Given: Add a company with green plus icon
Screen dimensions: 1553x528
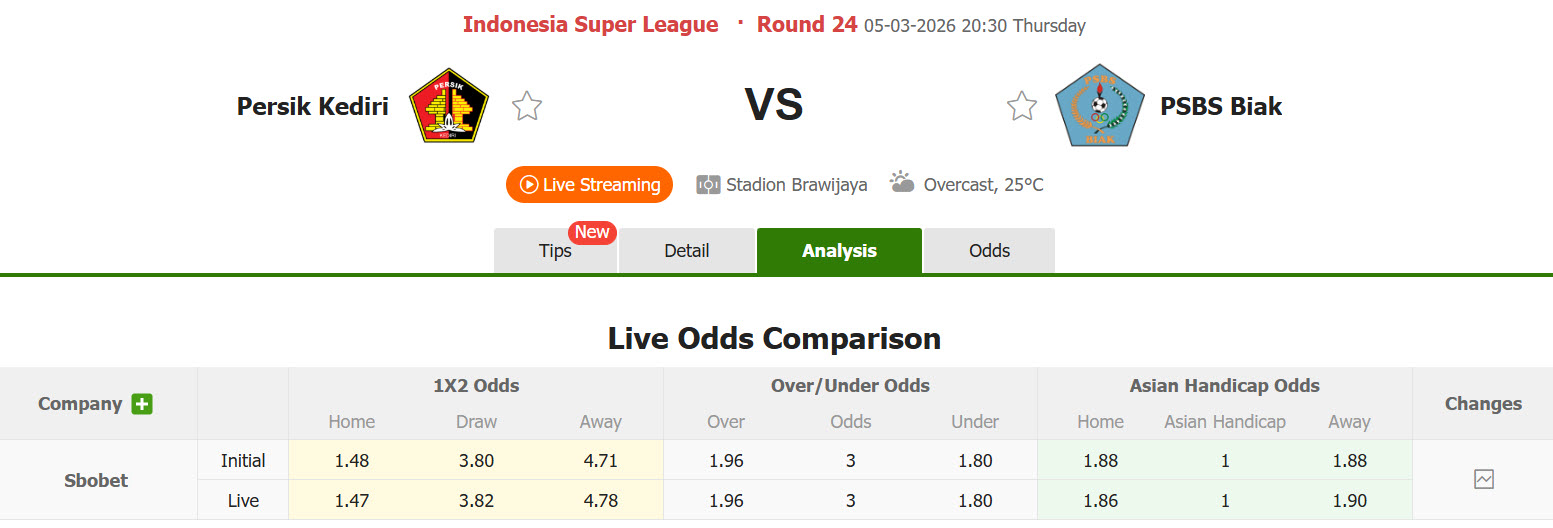Looking at the screenshot, I should [142, 404].
